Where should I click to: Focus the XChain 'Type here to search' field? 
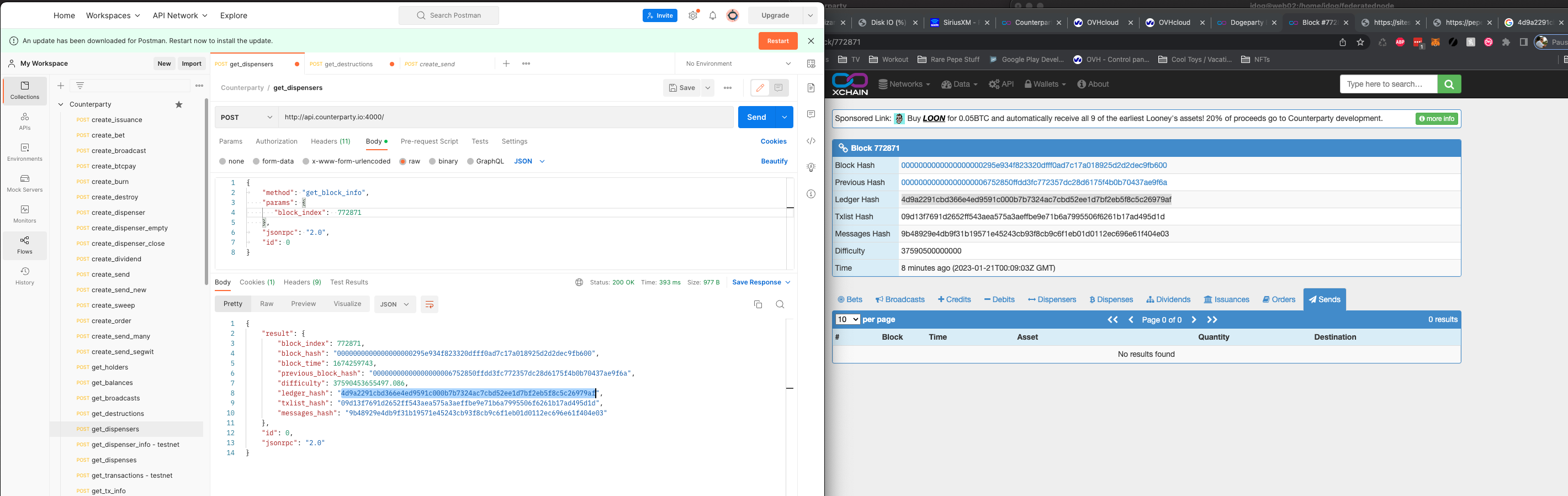click(x=1389, y=85)
